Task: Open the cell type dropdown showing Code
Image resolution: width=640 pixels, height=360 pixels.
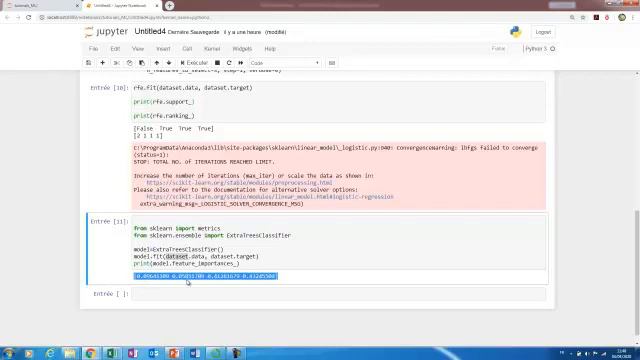Action: click(x=284, y=63)
